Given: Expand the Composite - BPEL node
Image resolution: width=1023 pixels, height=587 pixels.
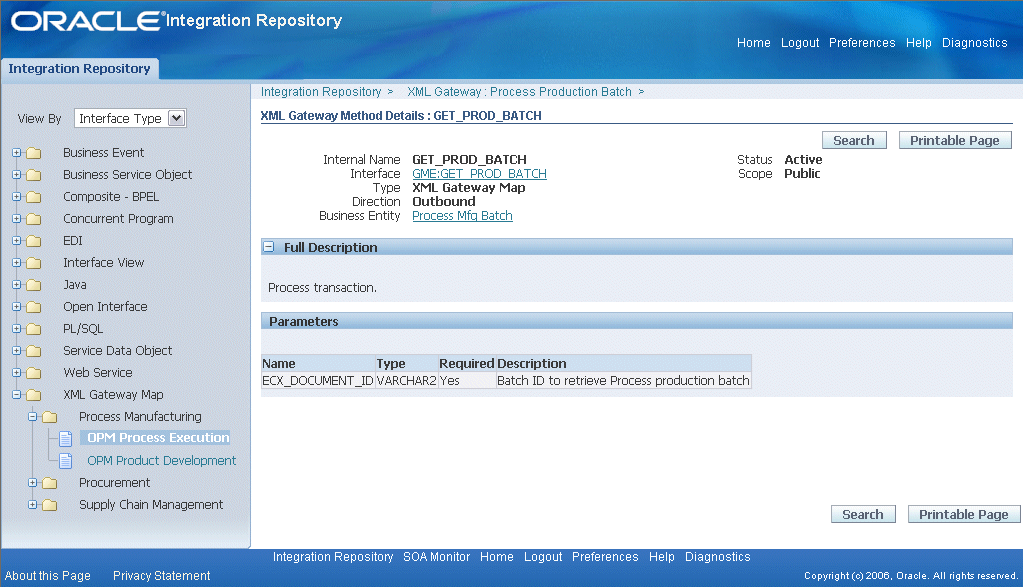Looking at the screenshot, I should [x=16, y=196].
